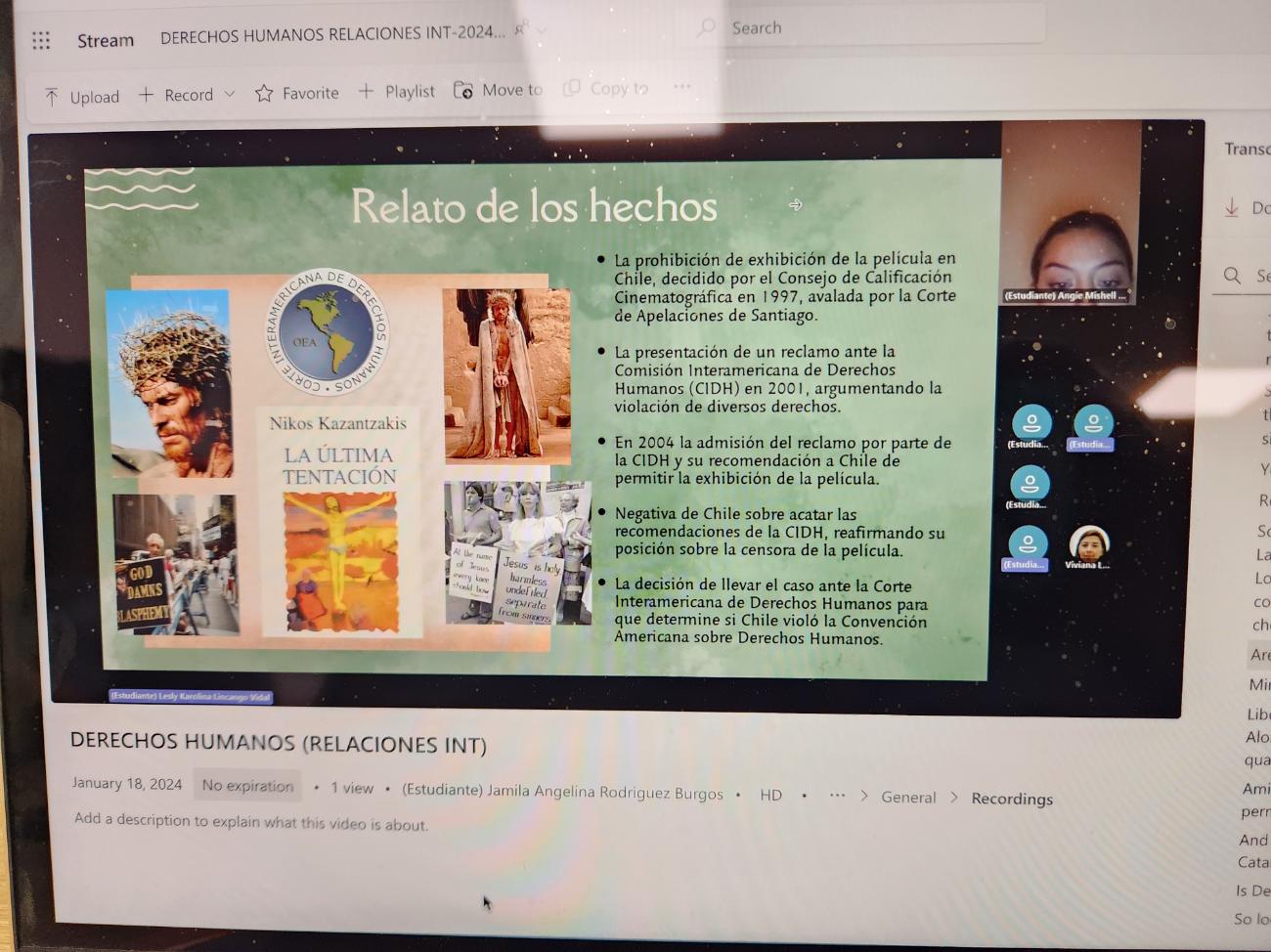1271x952 pixels.
Task: Click the transcript download arrow icon
Action: click(x=1232, y=207)
